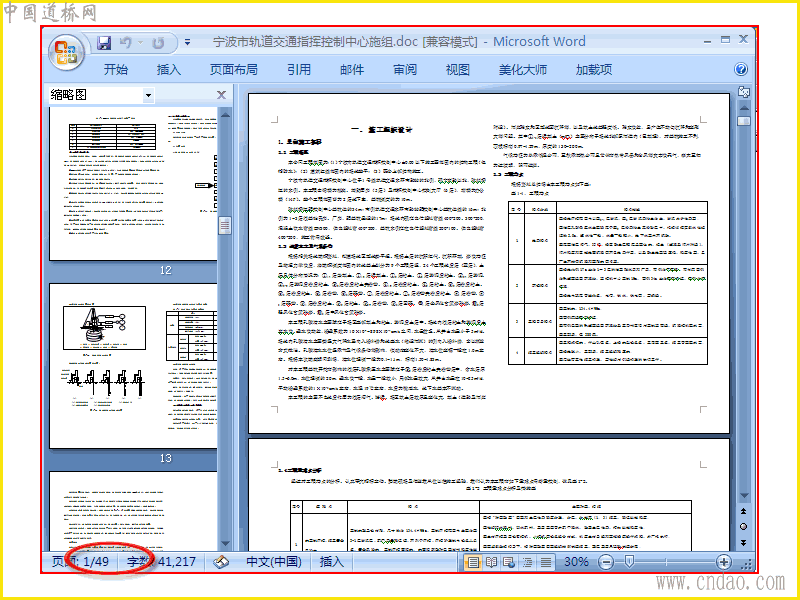
Task: Click the zoom slider handle
Action: click(x=629, y=562)
